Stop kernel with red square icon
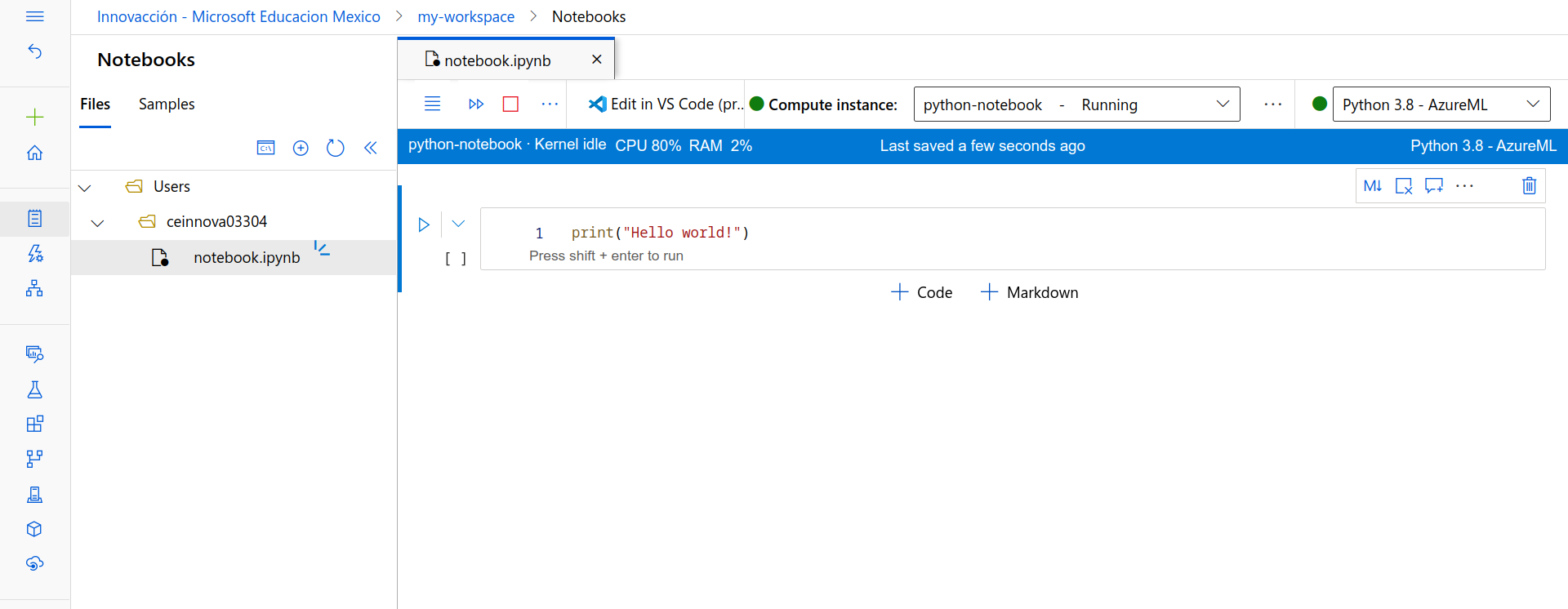This screenshot has width=1568, height=609. click(511, 104)
